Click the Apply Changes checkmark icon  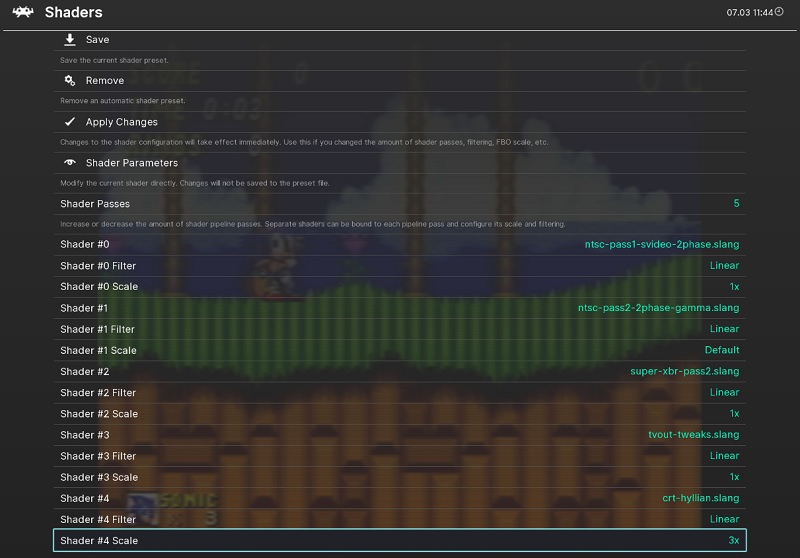pos(70,122)
